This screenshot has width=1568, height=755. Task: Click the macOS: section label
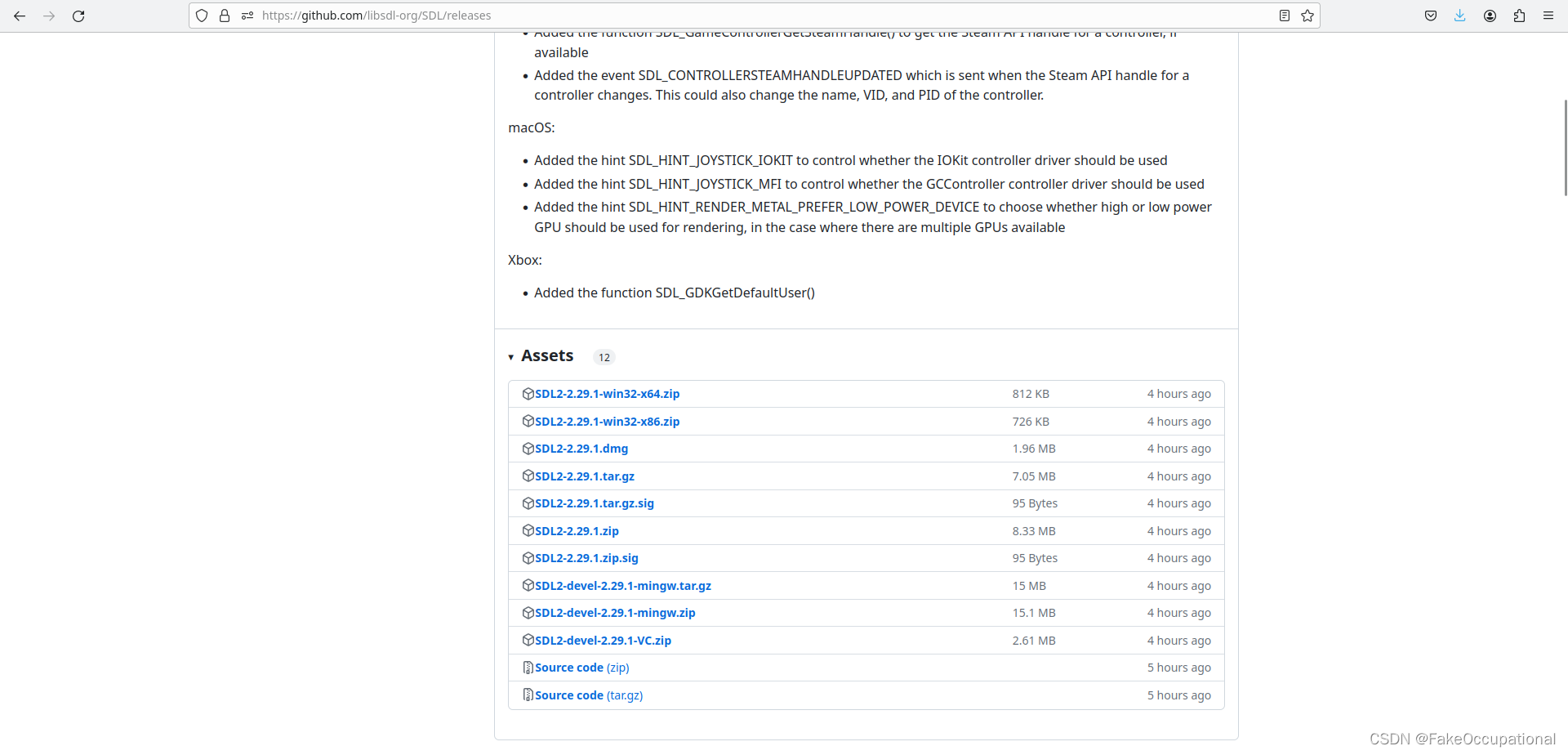tap(532, 127)
